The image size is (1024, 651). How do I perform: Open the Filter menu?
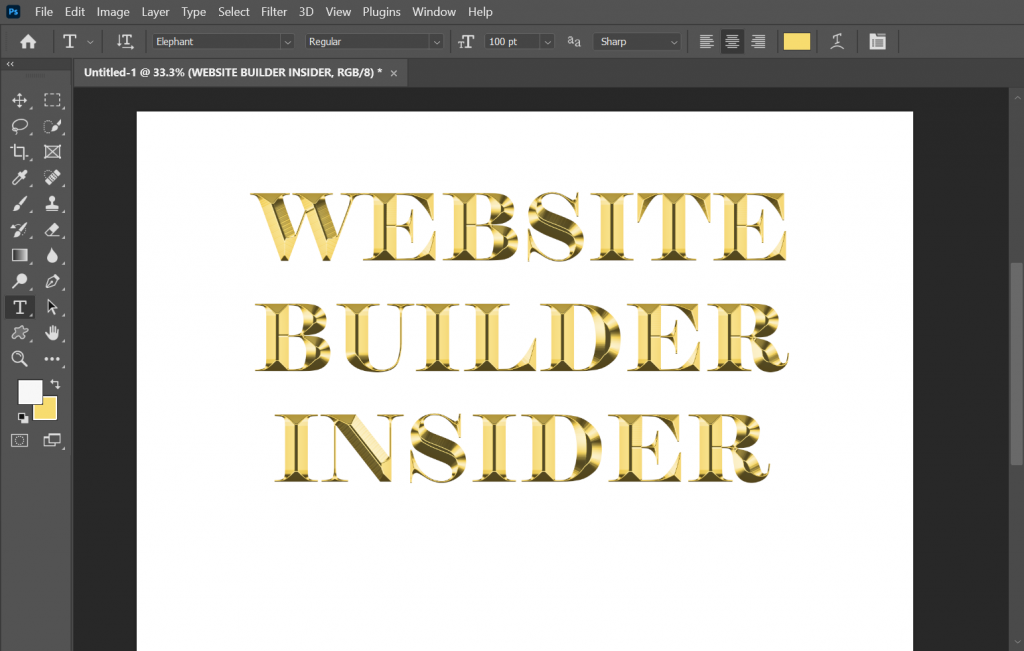(274, 11)
